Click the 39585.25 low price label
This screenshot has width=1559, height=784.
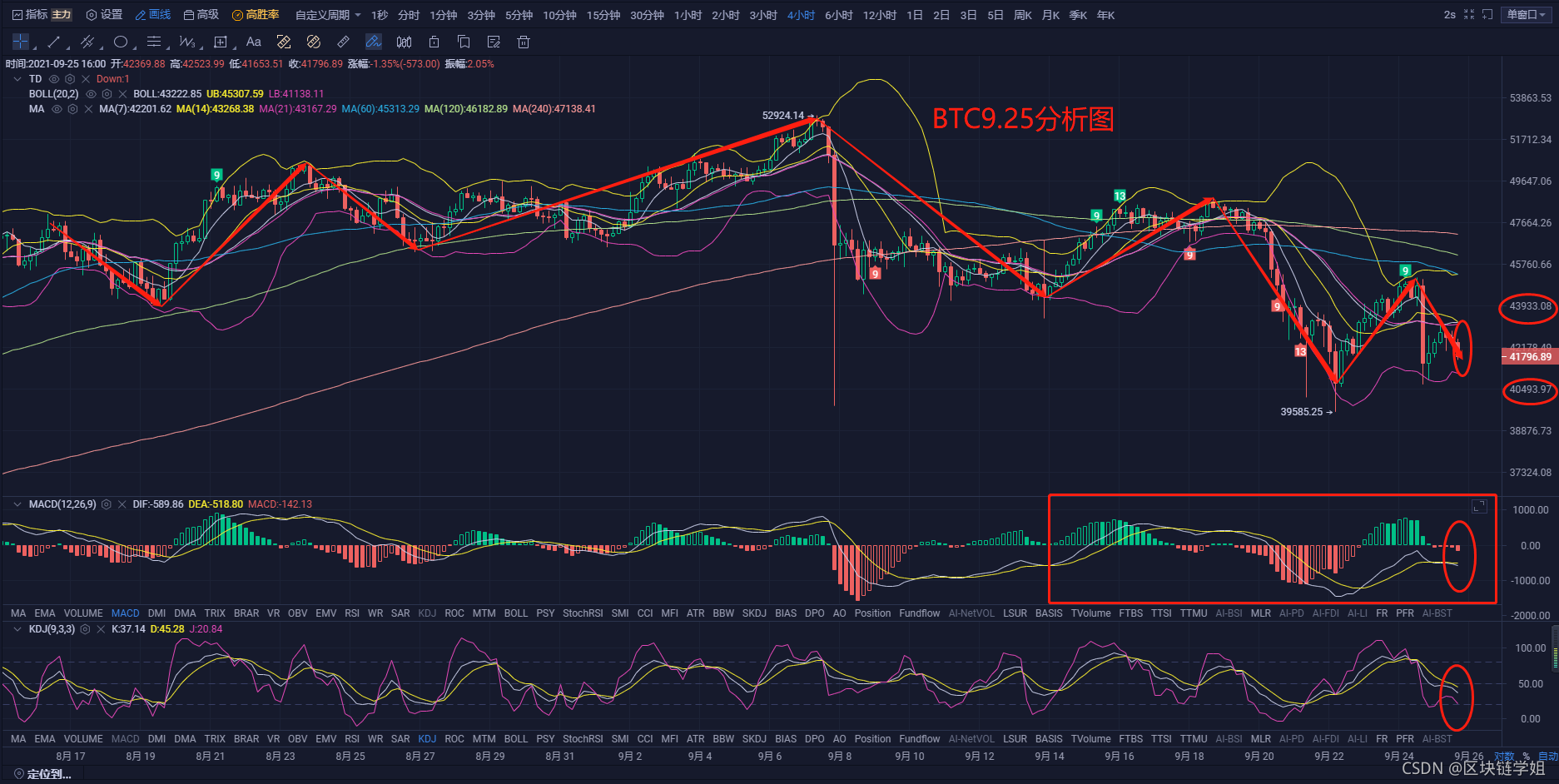1302,412
